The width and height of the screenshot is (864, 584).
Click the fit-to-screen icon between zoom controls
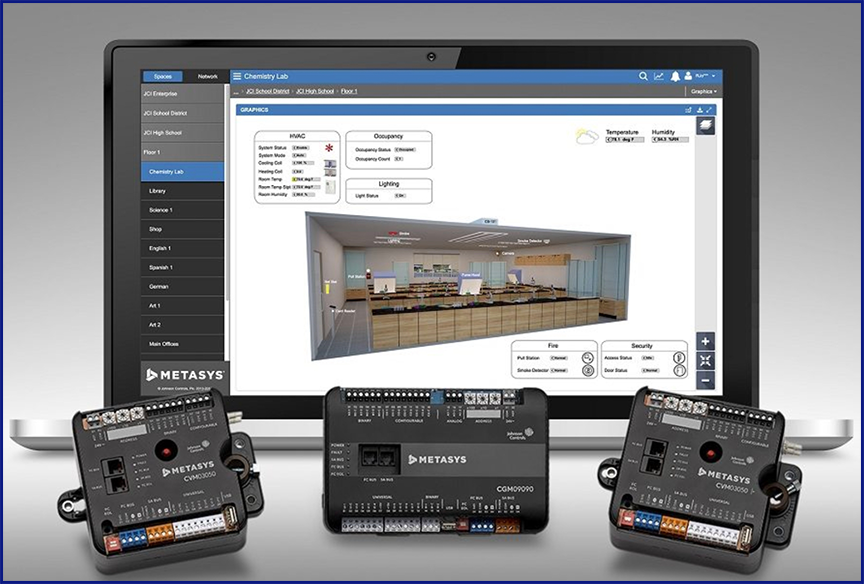point(705,359)
